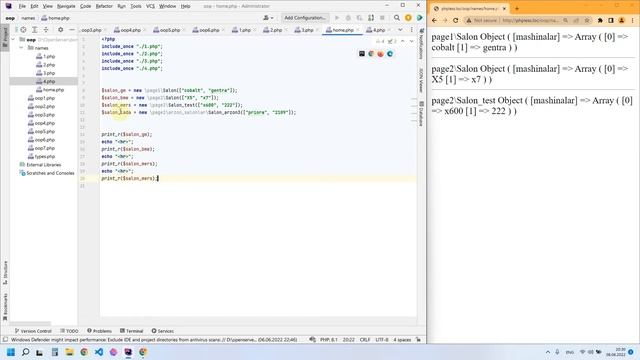
Task: Click the orange IDE updates icon
Action: point(408,18)
